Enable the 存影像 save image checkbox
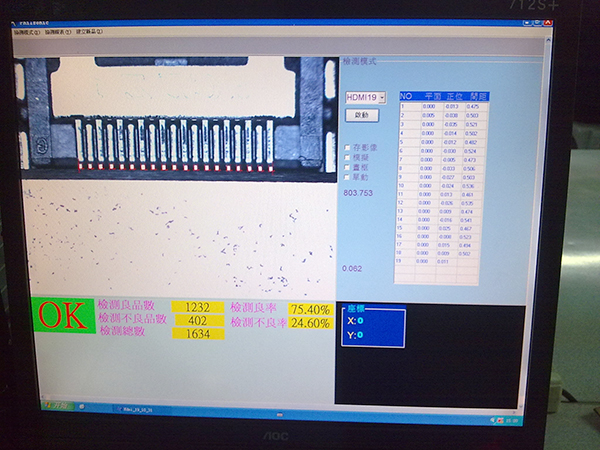600x450 pixels. point(347,147)
